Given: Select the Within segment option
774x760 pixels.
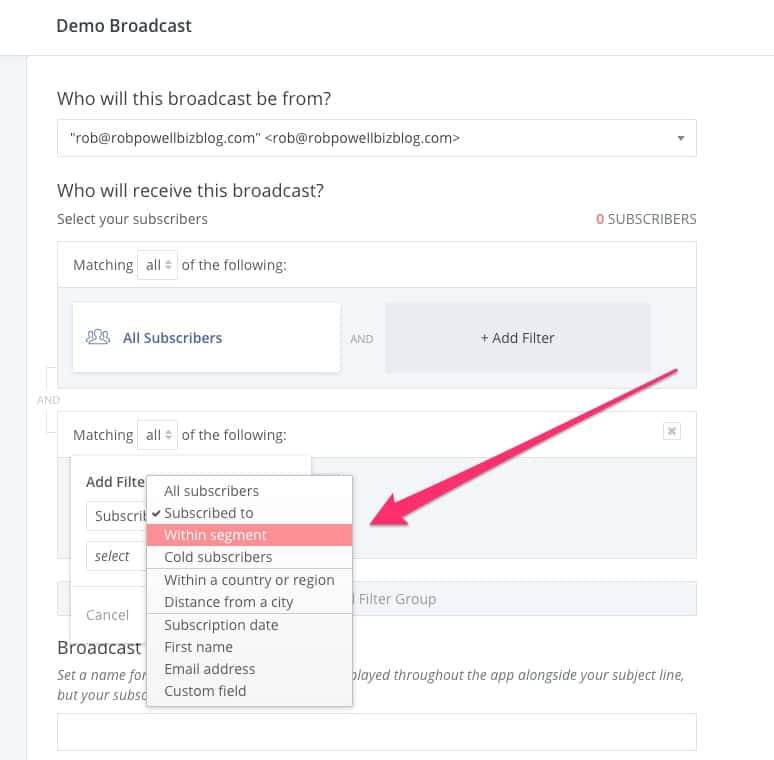Looking at the screenshot, I should 215,535.
